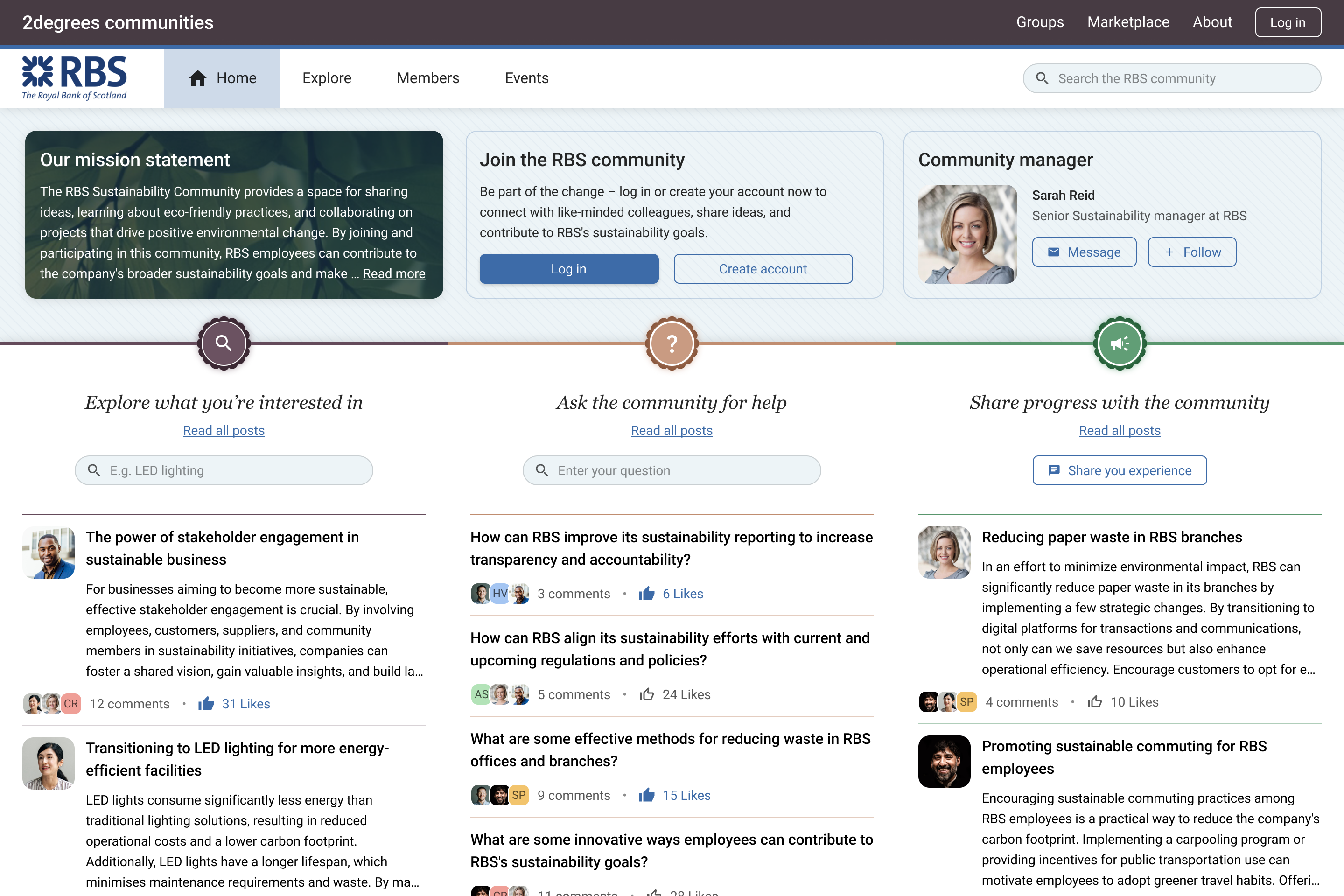
Task: Open author avatar of sustainable commuting post
Action: click(945, 762)
